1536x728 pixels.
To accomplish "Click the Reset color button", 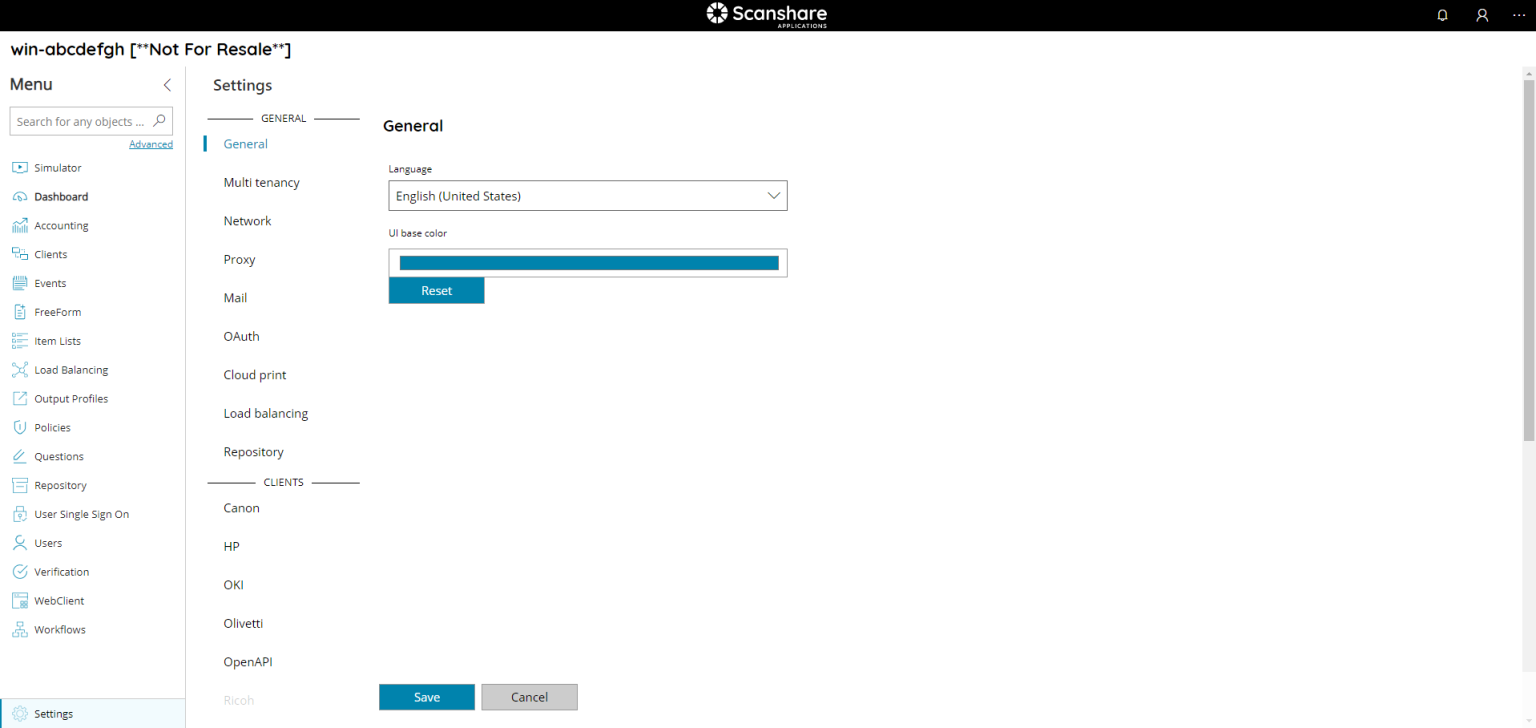I will click(436, 291).
